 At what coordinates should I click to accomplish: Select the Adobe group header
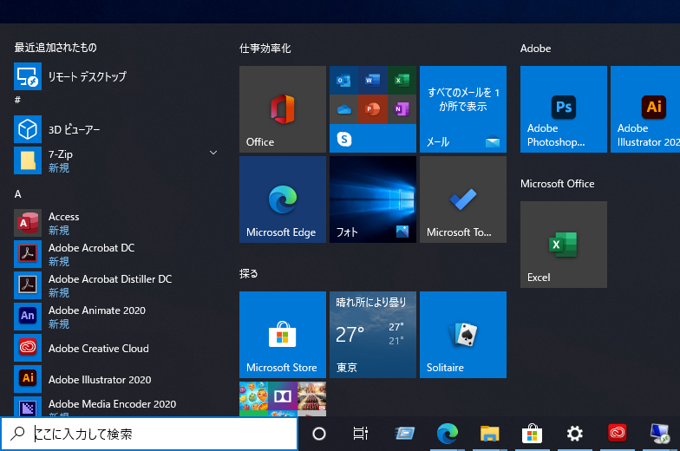click(536, 48)
